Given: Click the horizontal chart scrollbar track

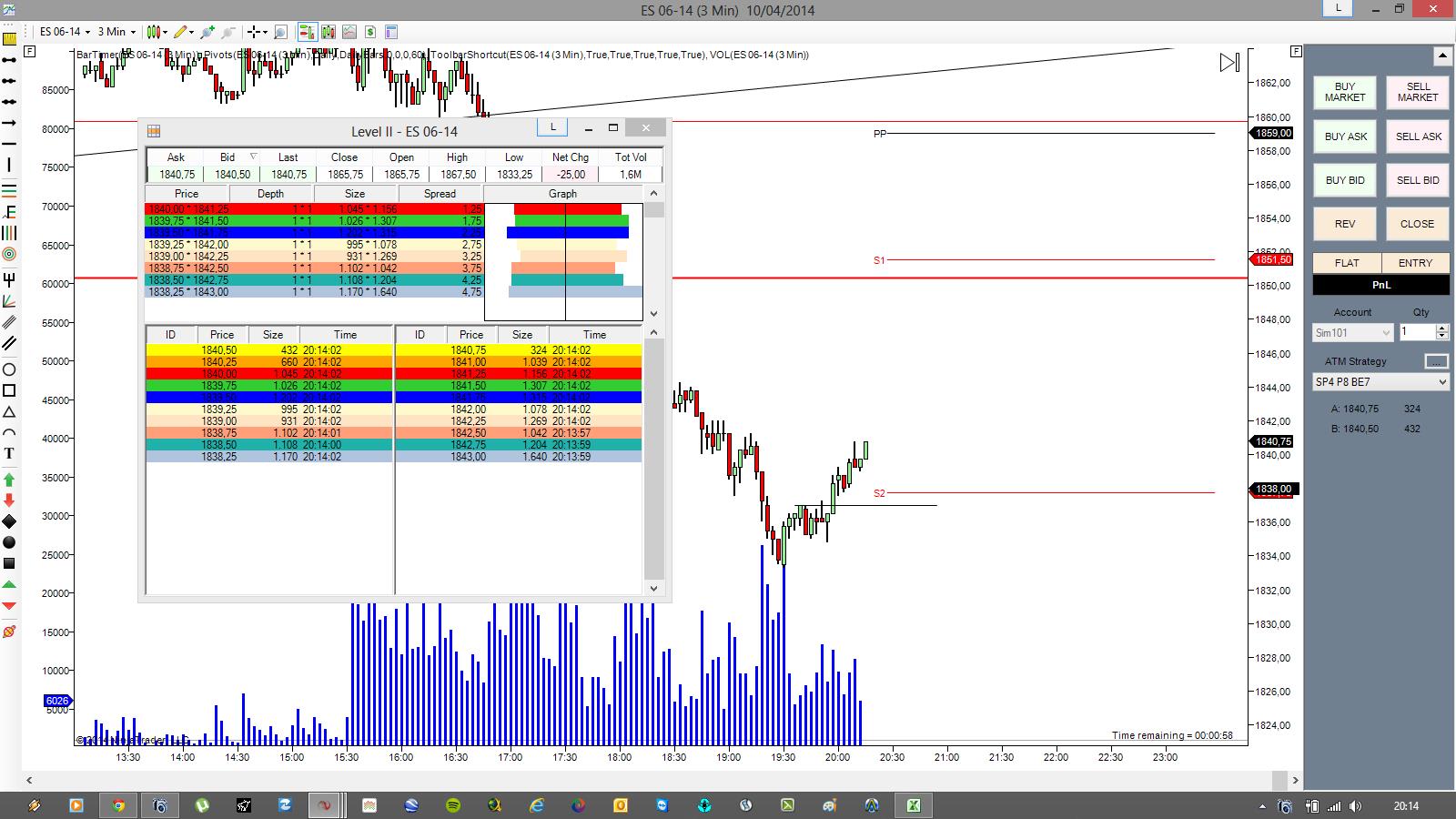Looking at the screenshot, I should pyautogui.click(x=662, y=781).
